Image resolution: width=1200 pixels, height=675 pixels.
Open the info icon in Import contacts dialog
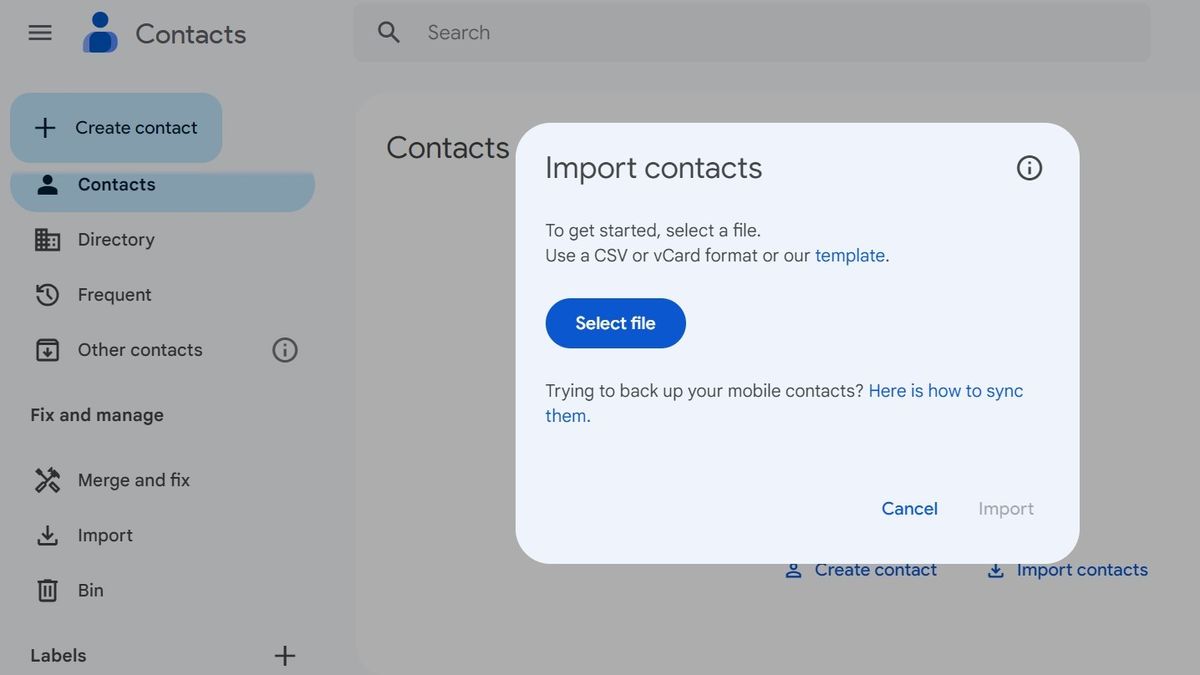coord(1028,167)
